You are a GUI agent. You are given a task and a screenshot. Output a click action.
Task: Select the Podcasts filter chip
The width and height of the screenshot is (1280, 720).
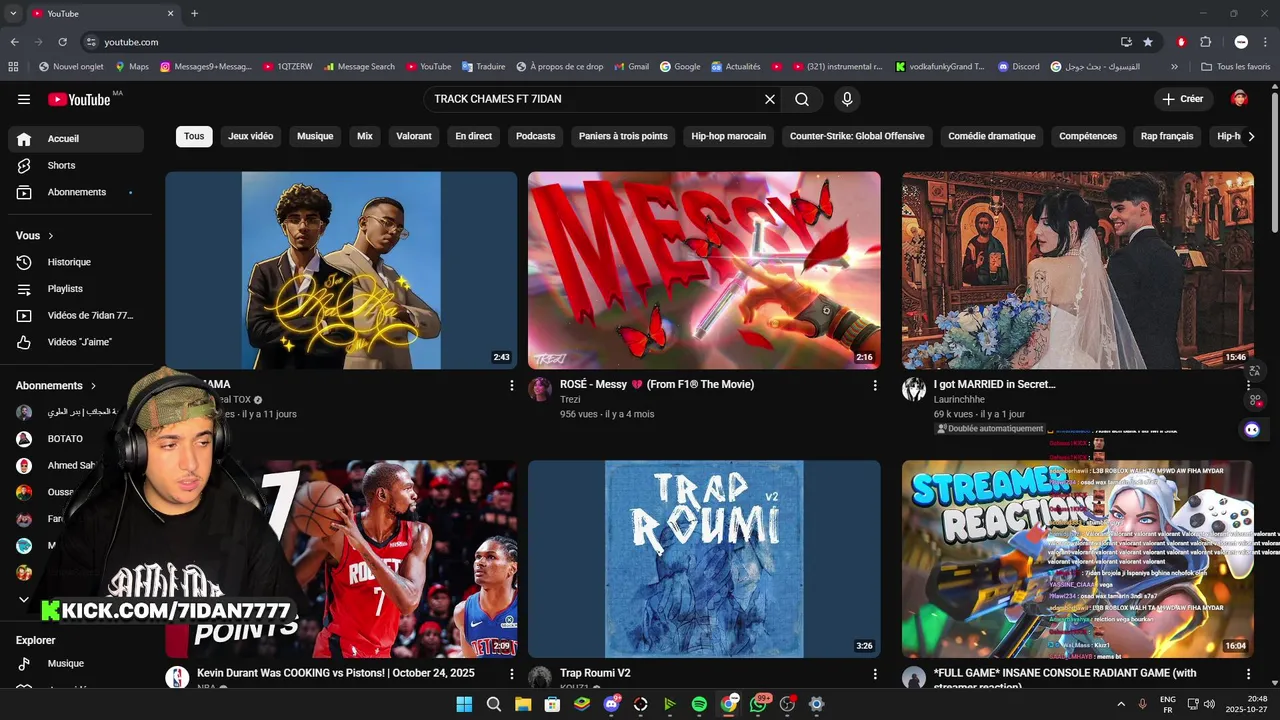(x=535, y=136)
